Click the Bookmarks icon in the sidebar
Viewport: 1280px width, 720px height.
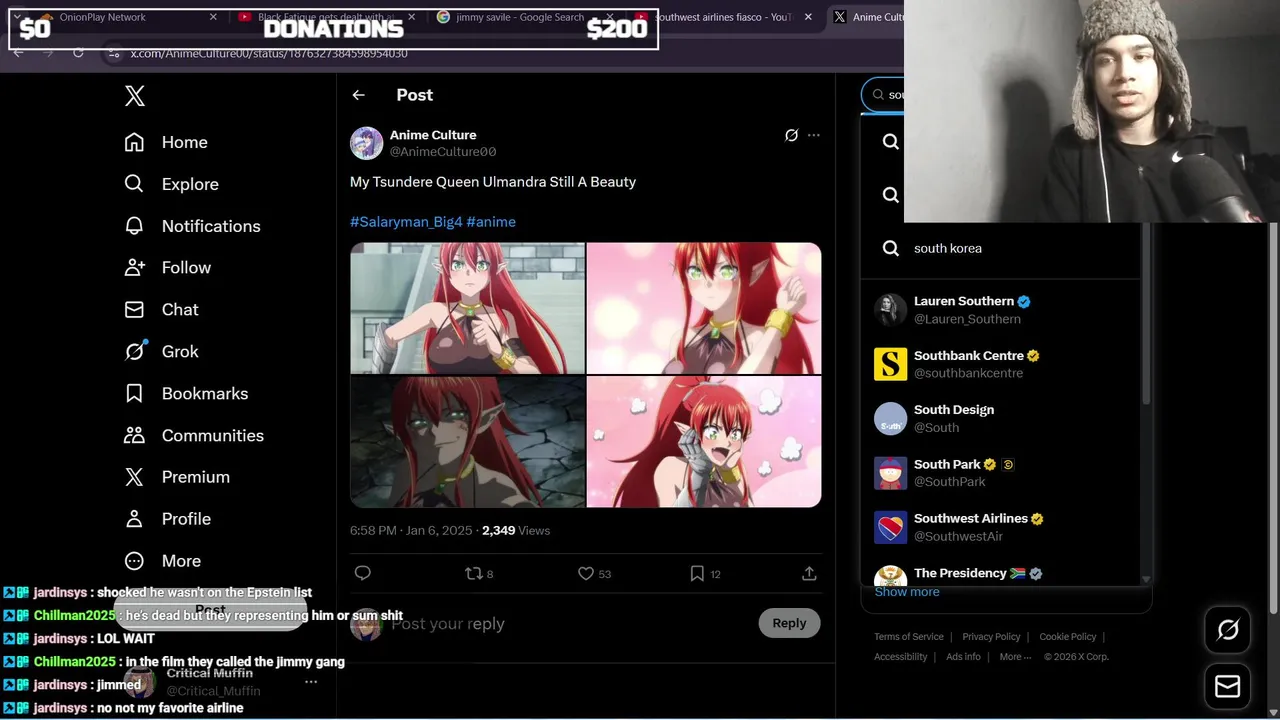tap(134, 394)
